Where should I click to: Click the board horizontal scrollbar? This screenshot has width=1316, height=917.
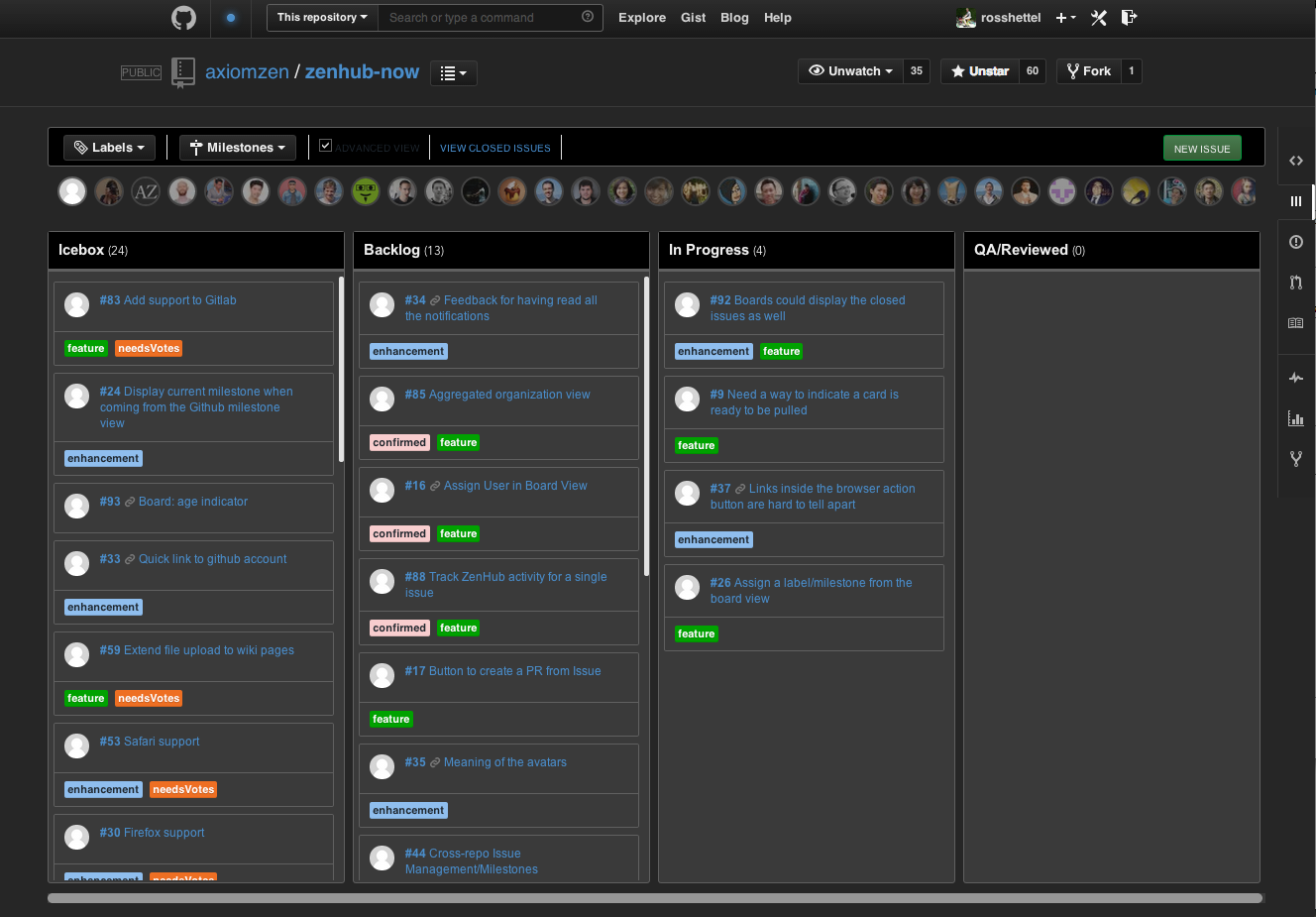(655, 898)
